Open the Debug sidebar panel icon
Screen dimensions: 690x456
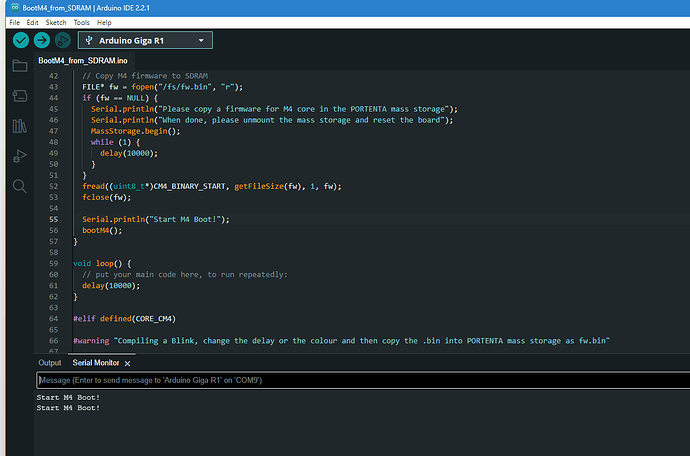click(19, 156)
